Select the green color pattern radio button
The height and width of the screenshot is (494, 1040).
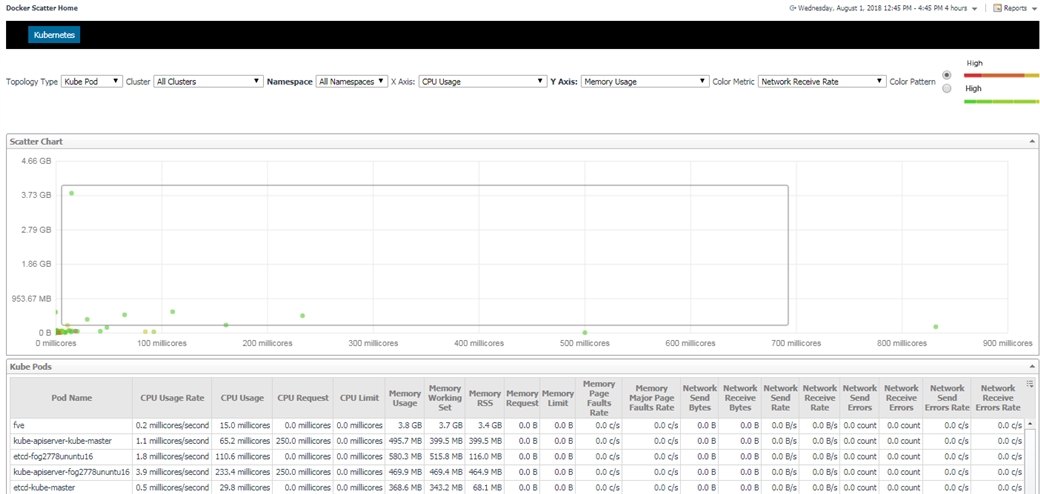(946, 88)
